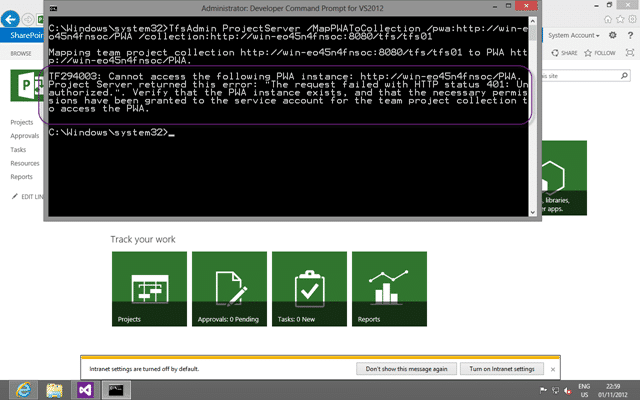Click Turn on Intranet settings button

tap(502, 369)
